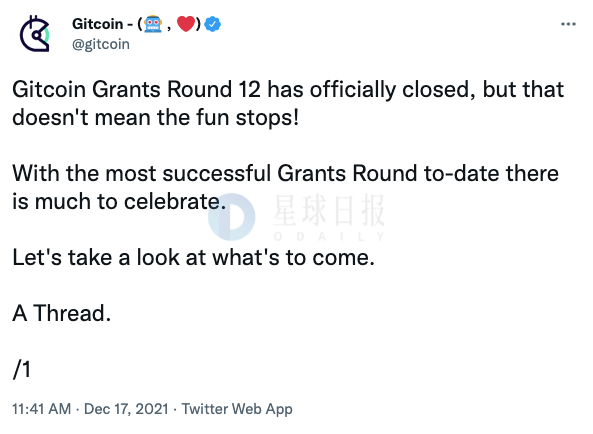Click the robot emoji in display name

click(x=153, y=25)
